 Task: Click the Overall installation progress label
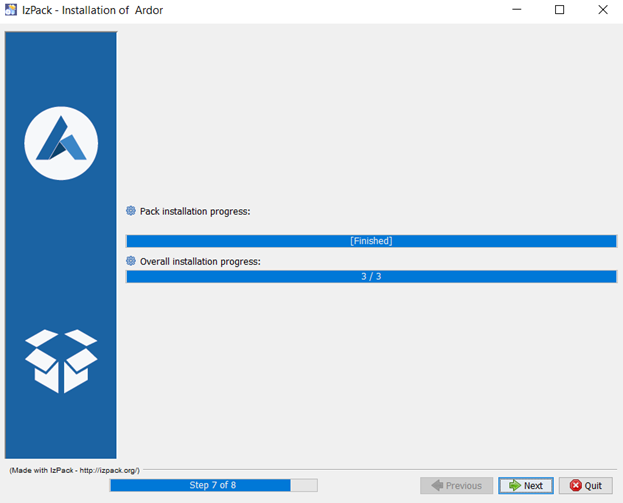[x=200, y=261]
